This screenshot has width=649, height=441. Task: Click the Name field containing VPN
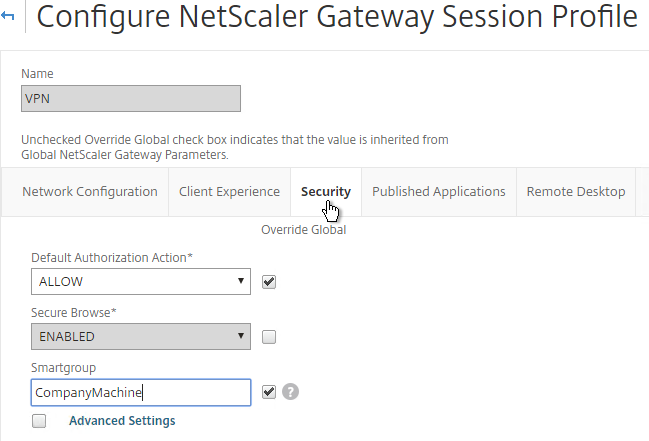(131, 99)
